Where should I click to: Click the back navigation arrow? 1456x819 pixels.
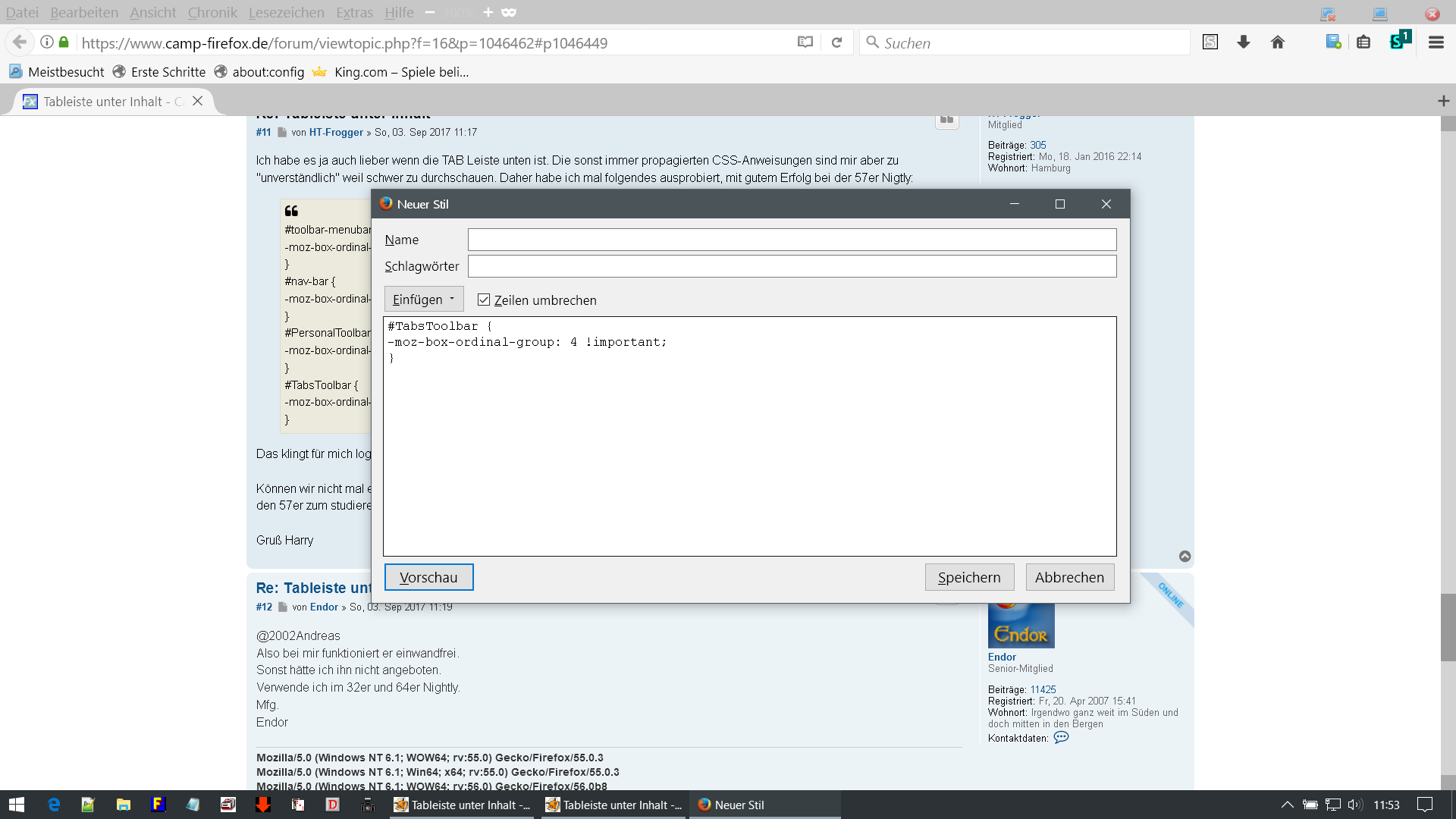(20, 42)
